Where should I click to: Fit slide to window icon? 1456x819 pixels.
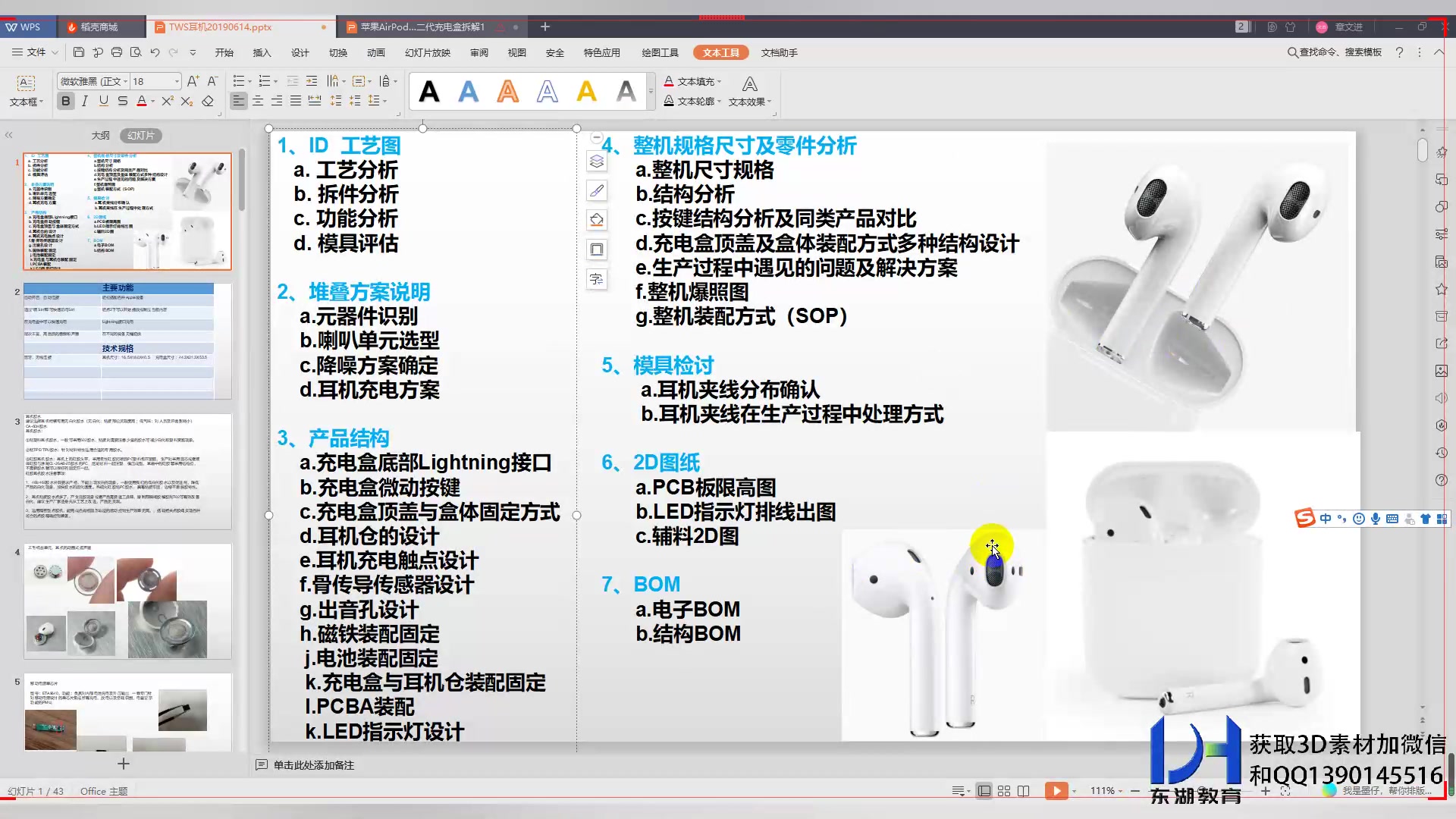point(1285,791)
